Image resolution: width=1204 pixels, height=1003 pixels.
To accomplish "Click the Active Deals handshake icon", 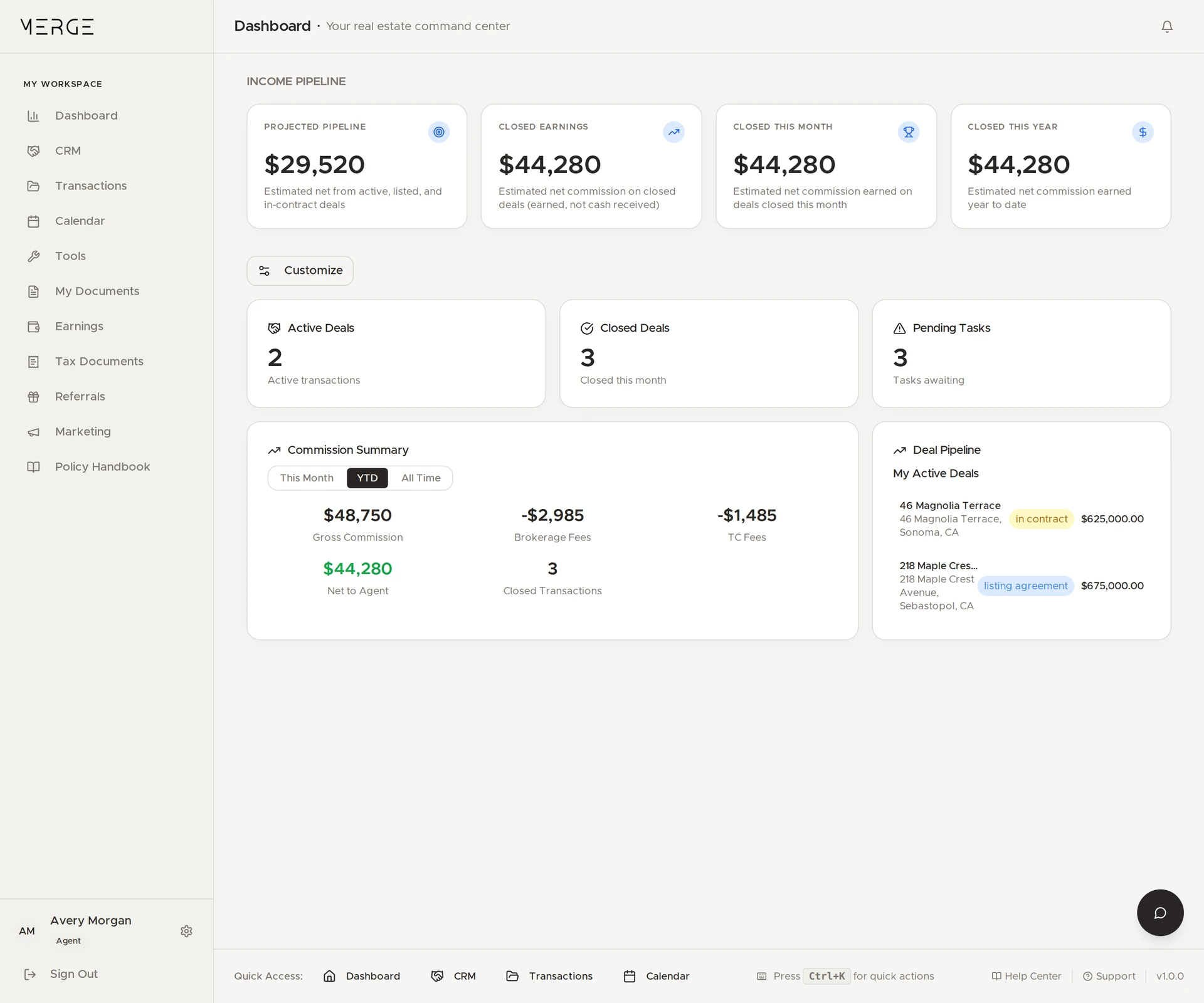I will (x=274, y=328).
